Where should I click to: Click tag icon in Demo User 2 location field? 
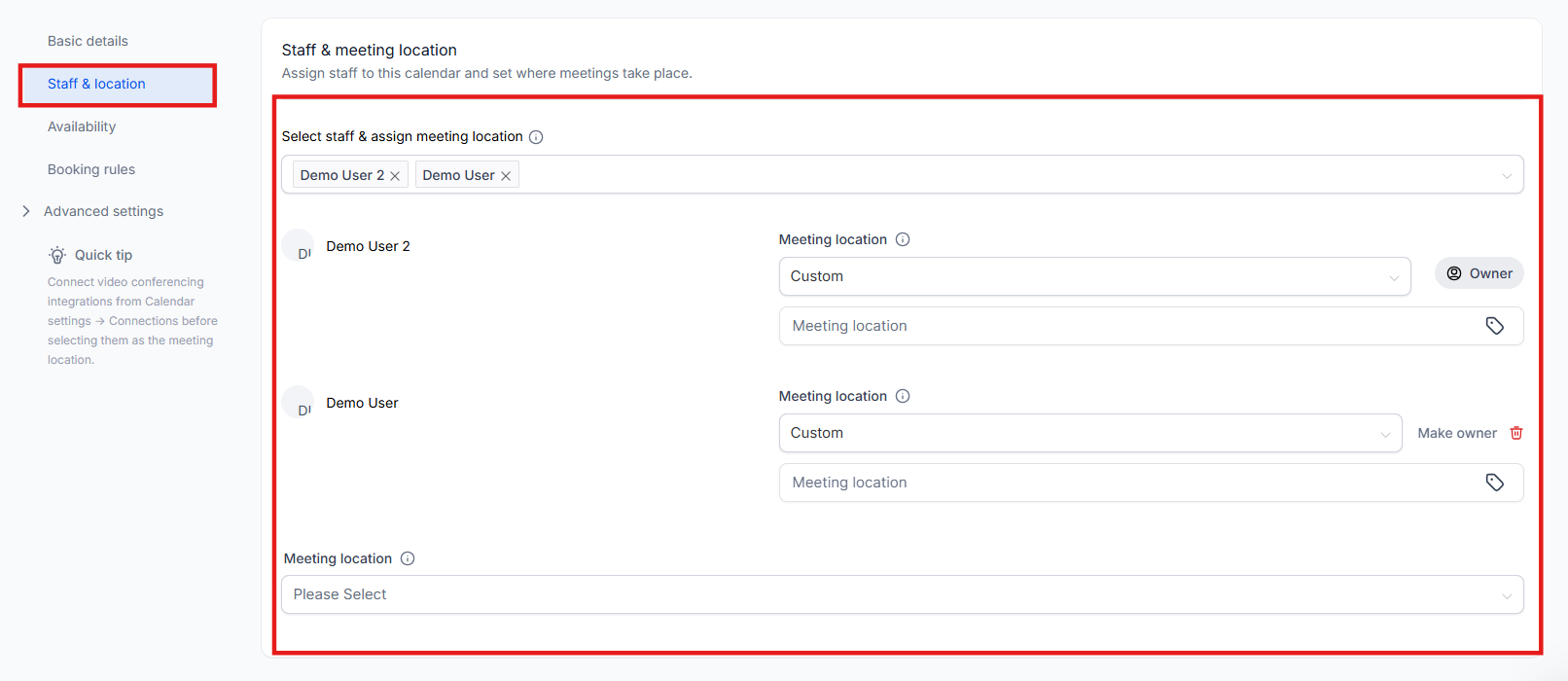coord(1494,326)
